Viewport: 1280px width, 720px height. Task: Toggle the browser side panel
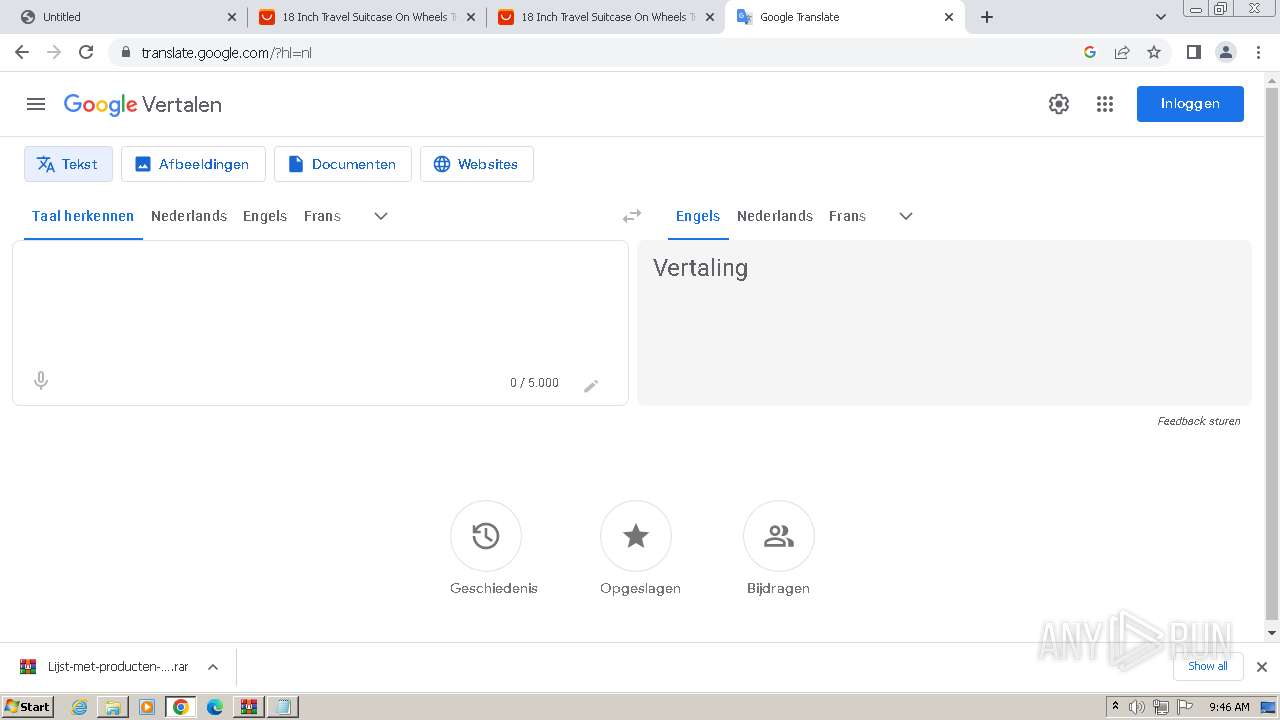(x=1193, y=52)
